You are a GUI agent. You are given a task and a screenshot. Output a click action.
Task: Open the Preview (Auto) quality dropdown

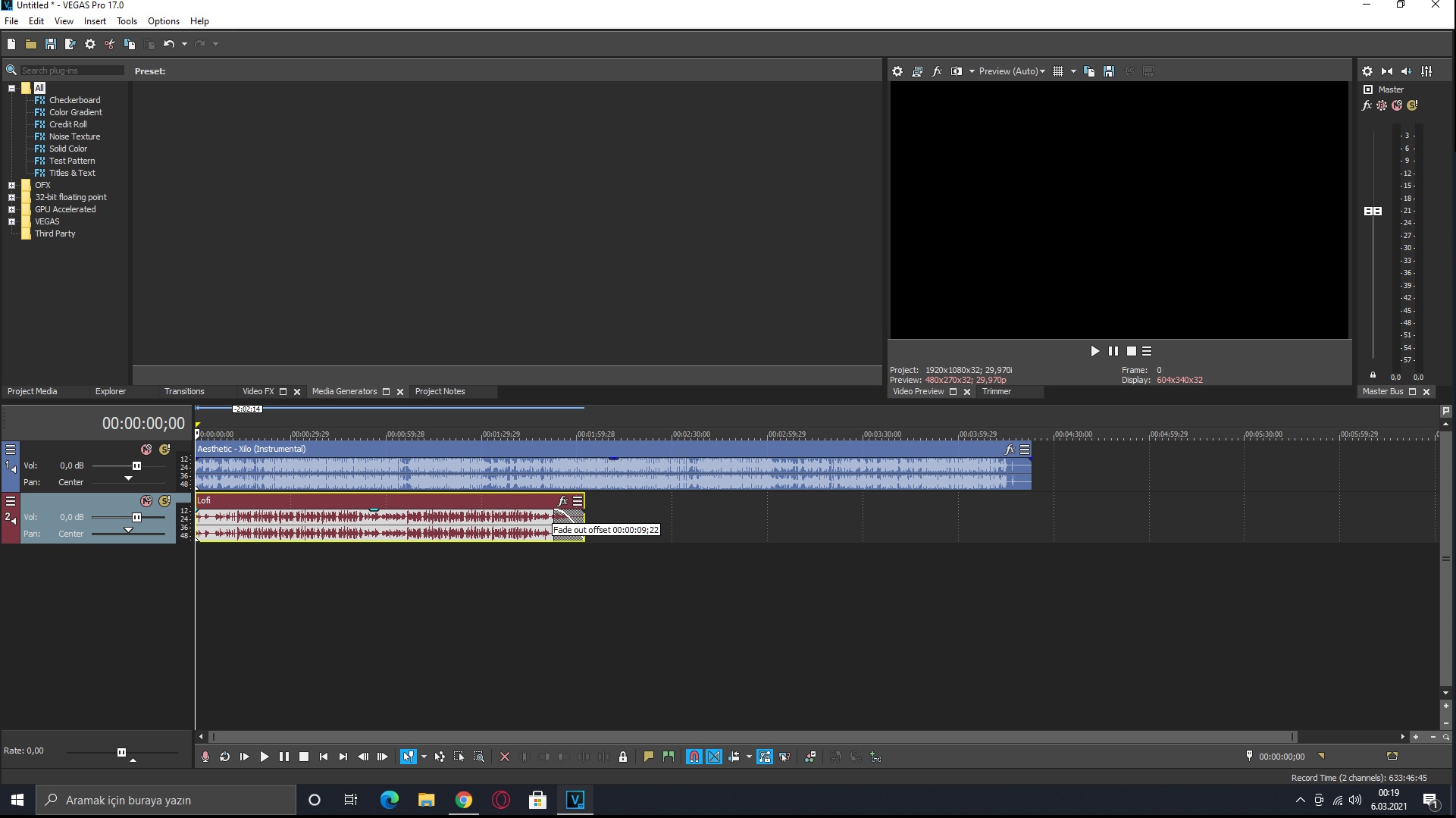point(1012,71)
